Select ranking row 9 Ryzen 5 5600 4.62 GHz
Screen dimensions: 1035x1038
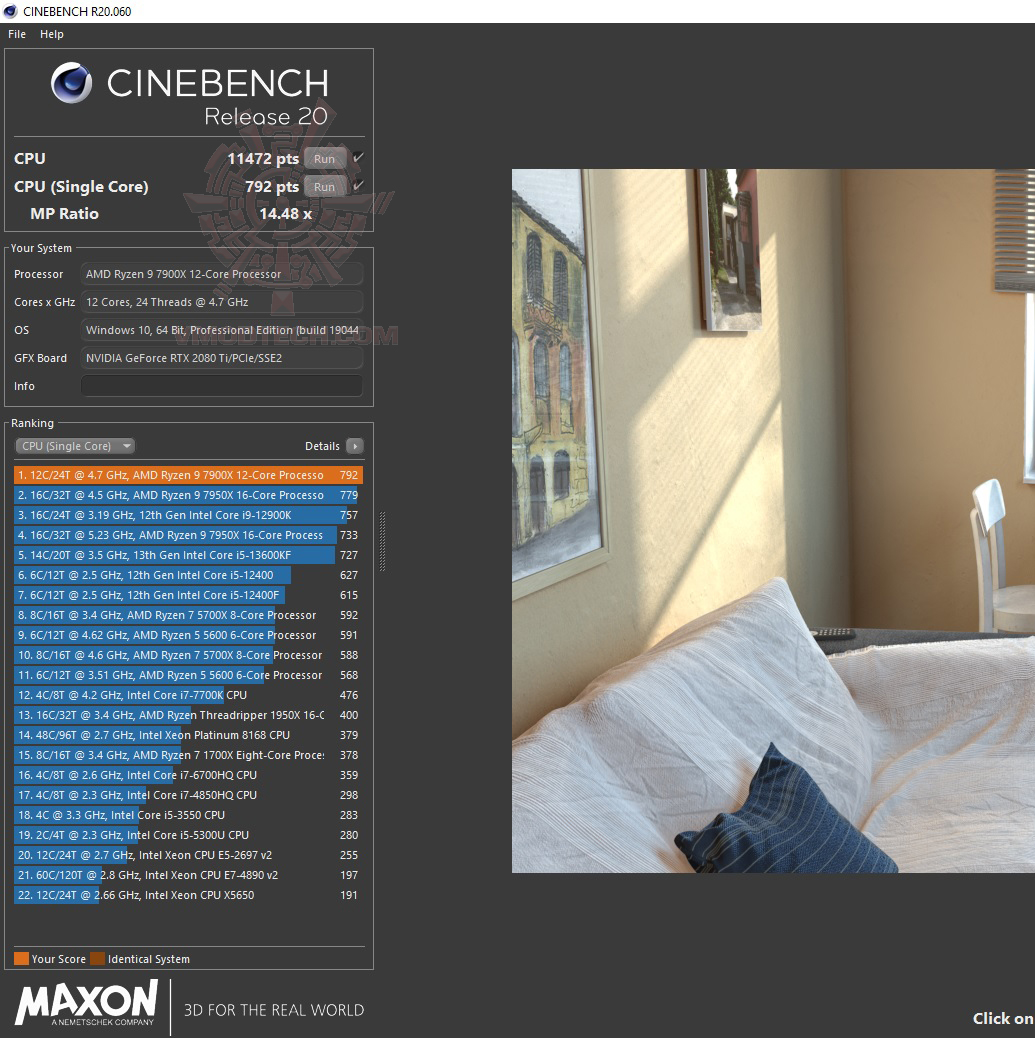[x=188, y=635]
